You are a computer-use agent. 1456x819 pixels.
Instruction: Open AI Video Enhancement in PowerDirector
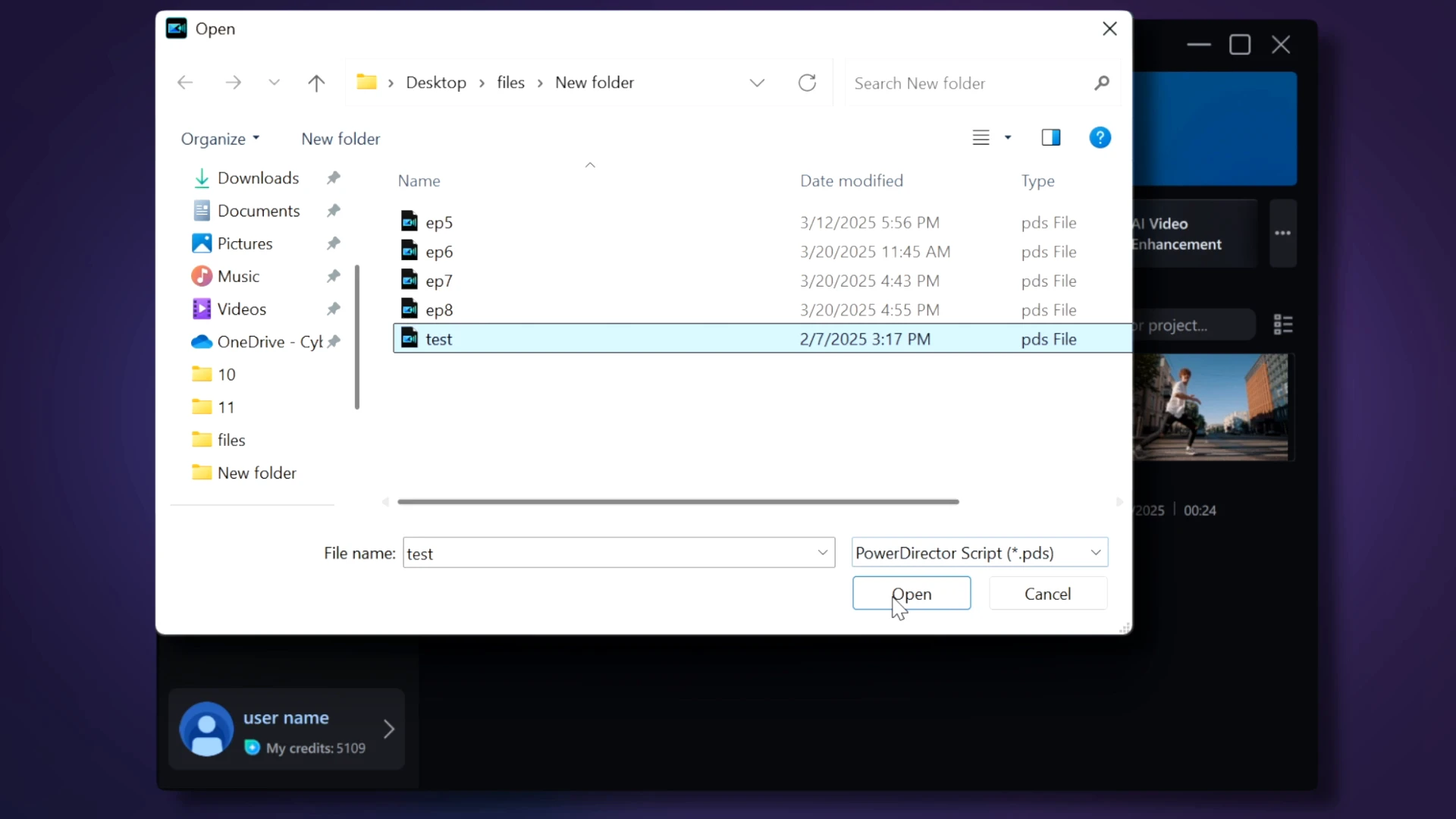coord(1194,234)
